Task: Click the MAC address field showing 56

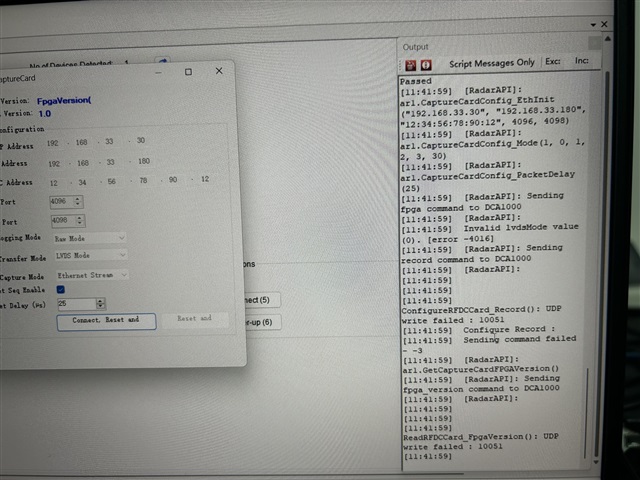Action: [x=111, y=181]
